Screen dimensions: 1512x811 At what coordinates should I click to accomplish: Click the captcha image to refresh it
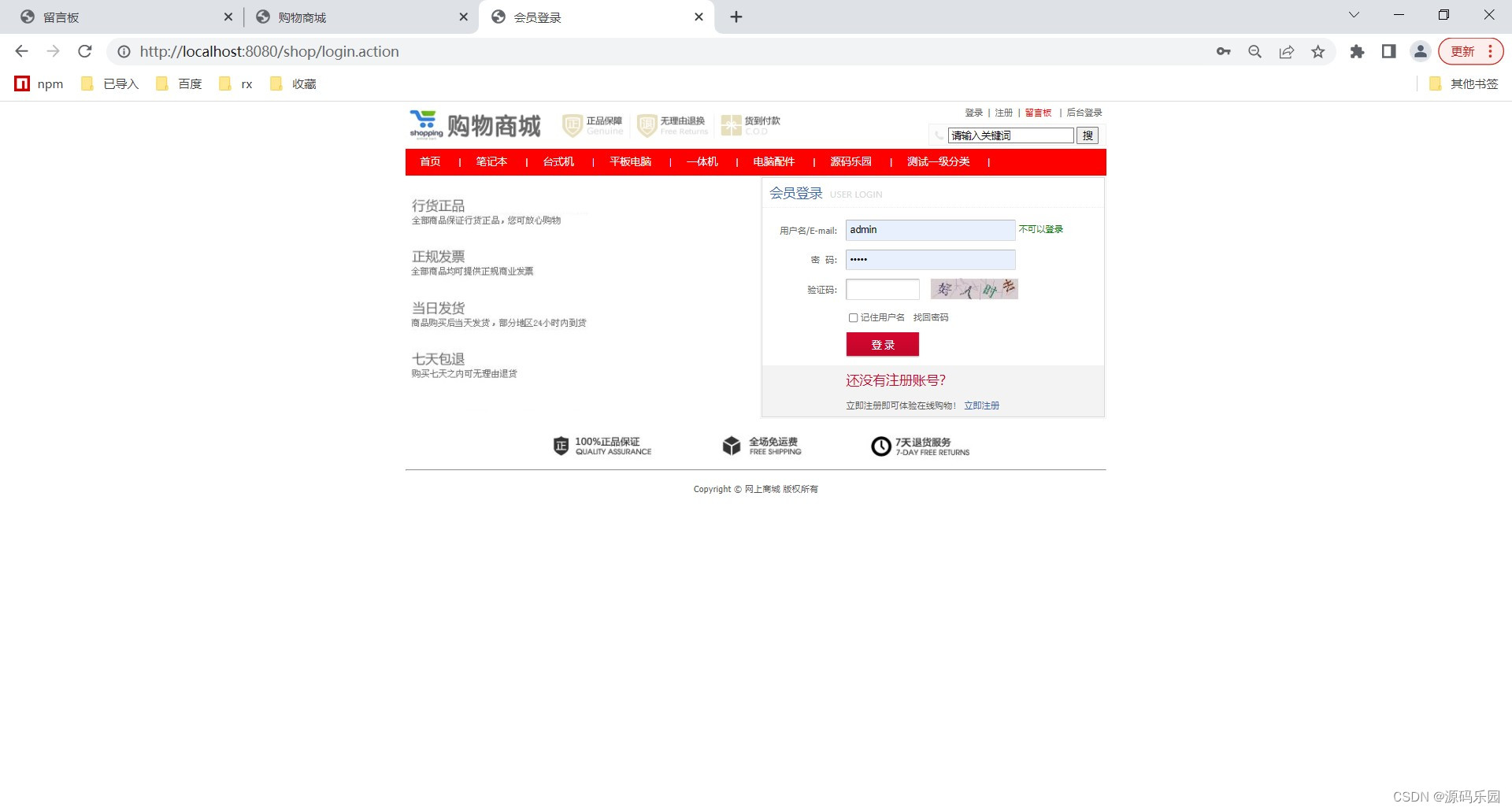click(973, 289)
